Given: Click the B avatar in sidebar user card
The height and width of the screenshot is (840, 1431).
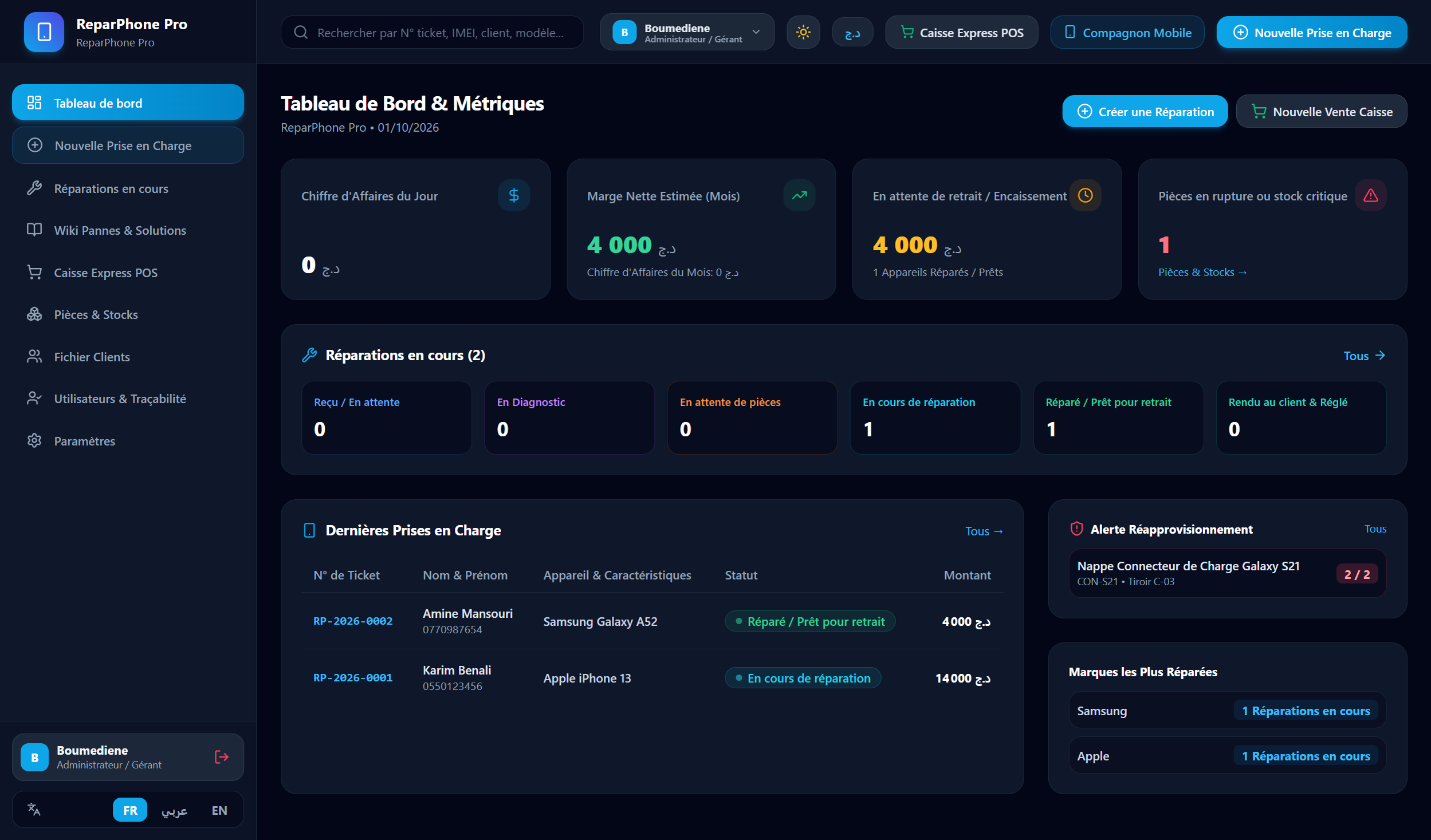Looking at the screenshot, I should (x=35, y=757).
